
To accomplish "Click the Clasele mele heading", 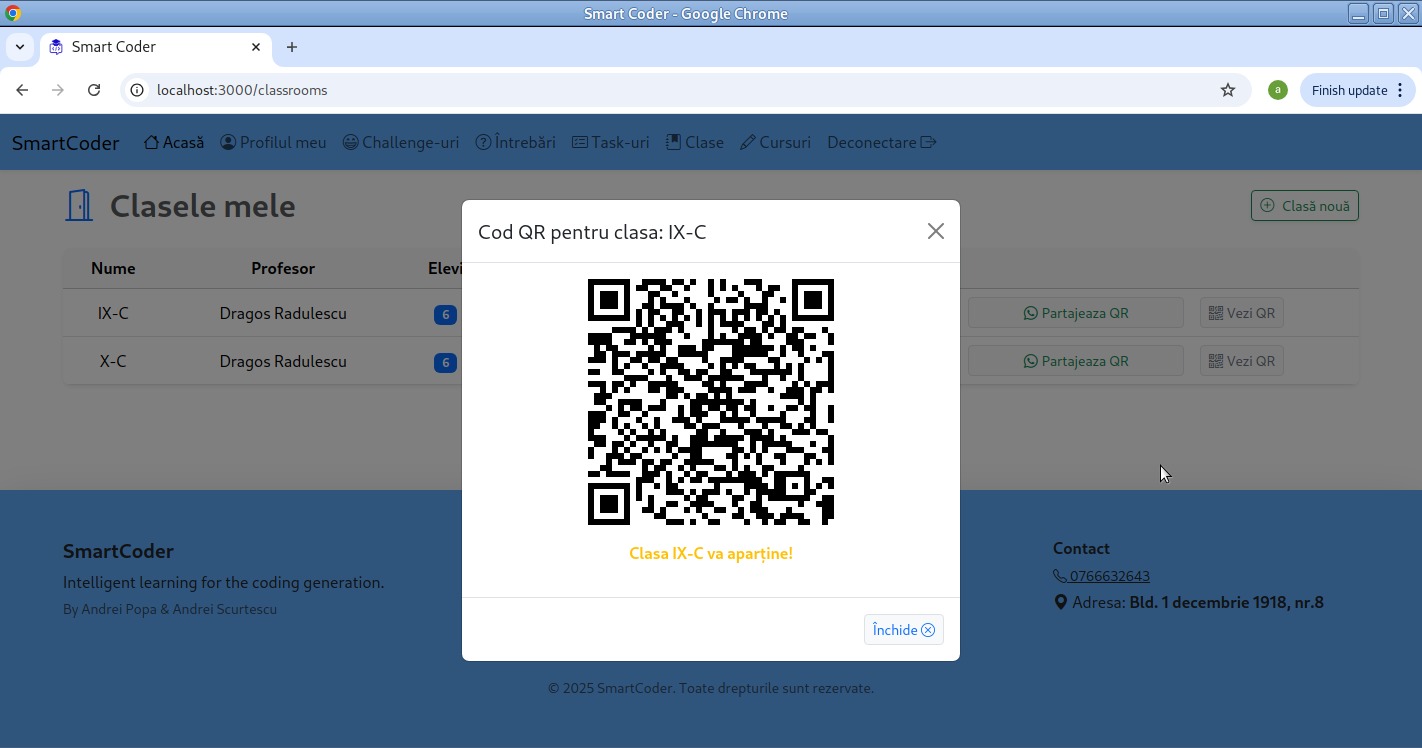I will (x=203, y=206).
